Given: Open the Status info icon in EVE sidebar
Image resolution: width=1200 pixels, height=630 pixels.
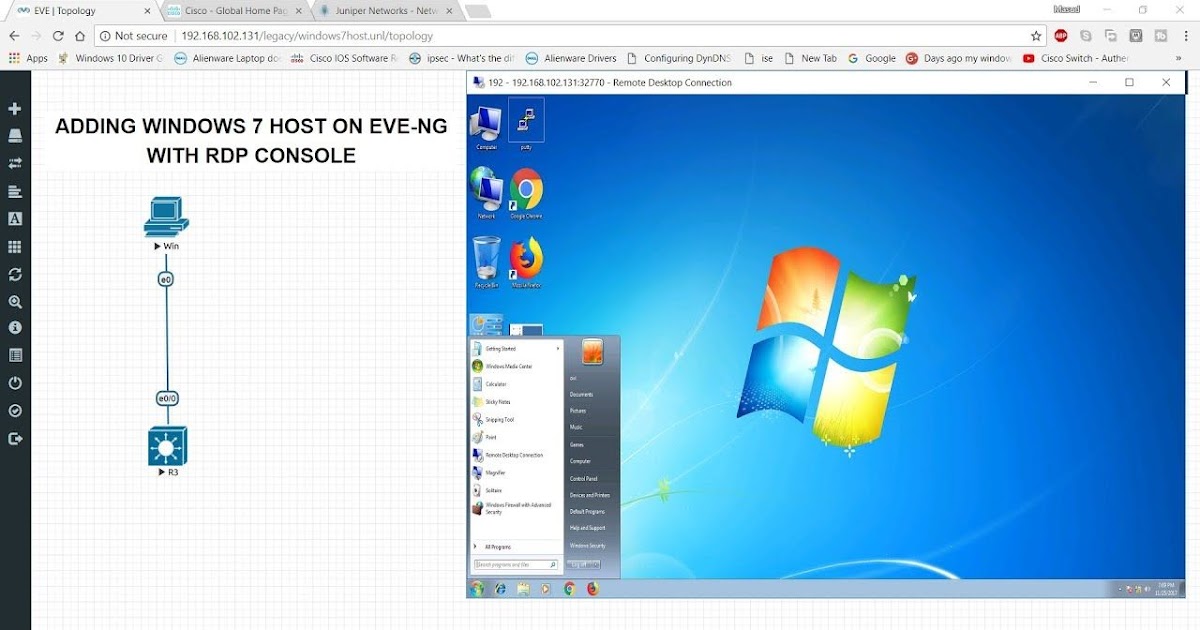Looking at the screenshot, I should (x=14, y=328).
